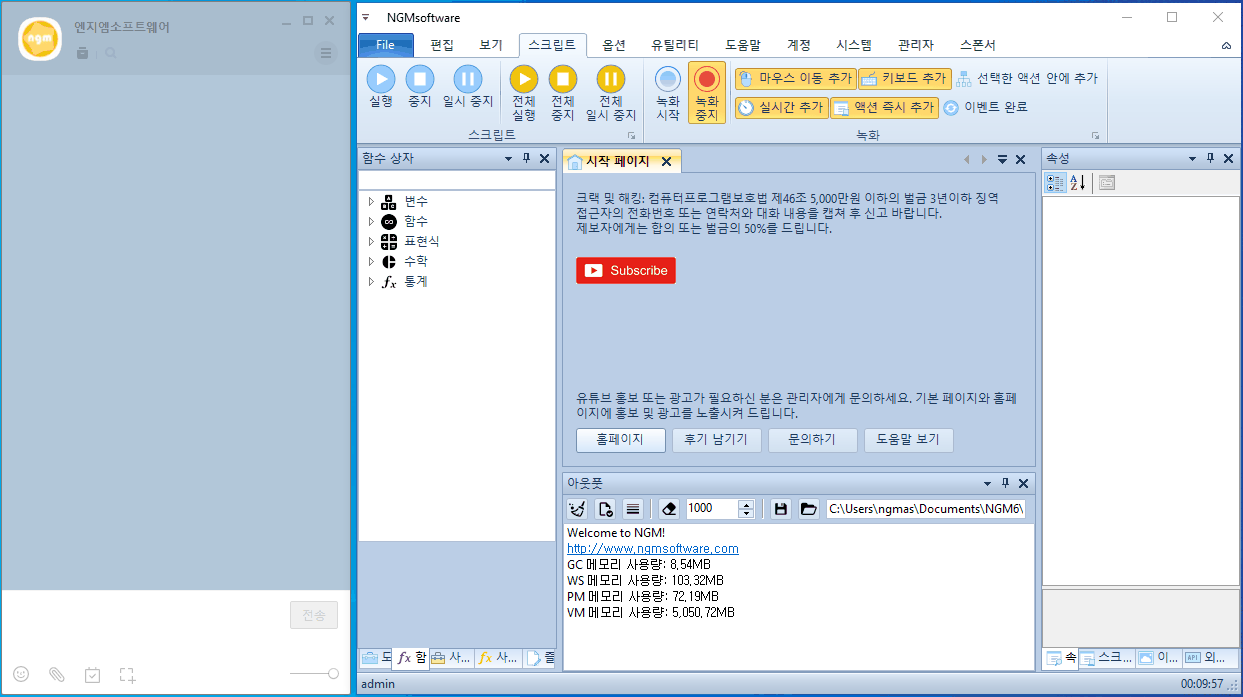
Task: Pause all scripts with 전체 일시 중지
Action: (x=611, y=93)
